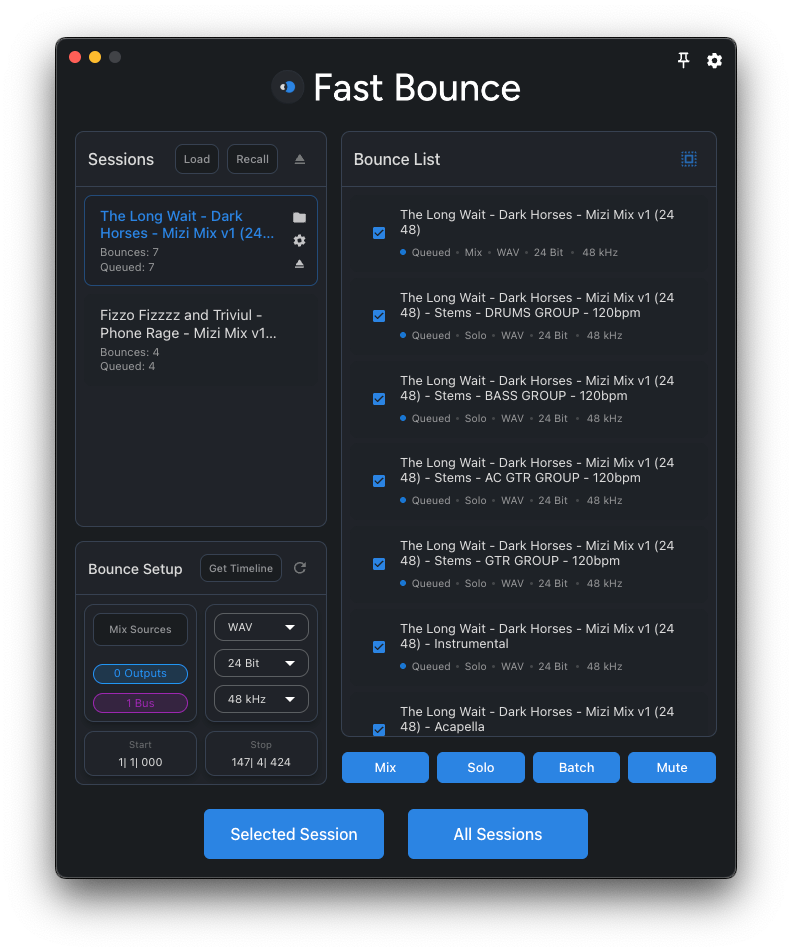Click the purple 1 Bus pill
The width and height of the screenshot is (792, 952).
[x=140, y=703]
